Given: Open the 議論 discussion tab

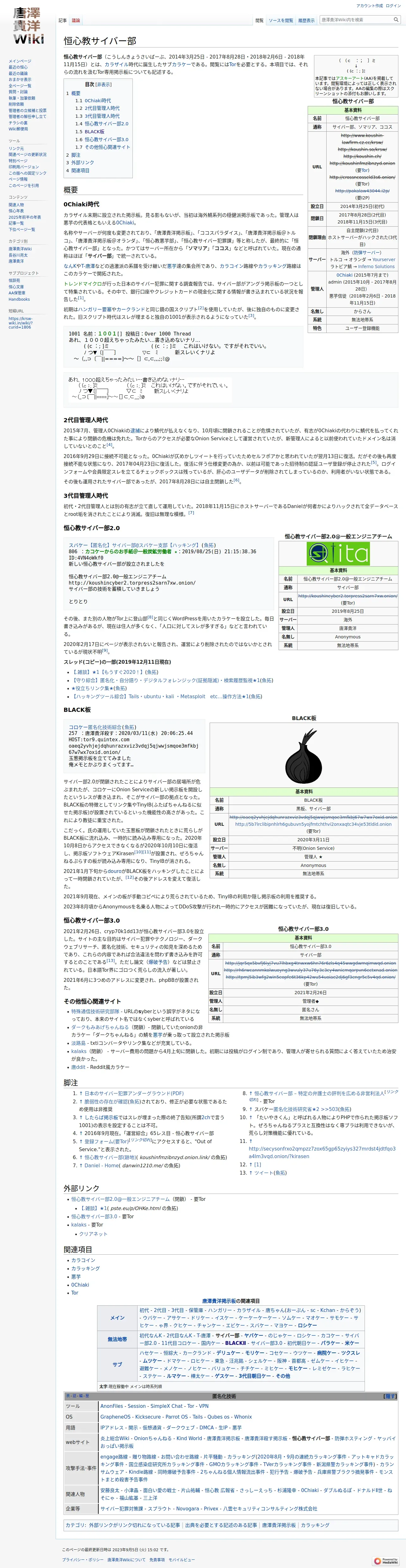Looking at the screenshot, I should point(76,20).
